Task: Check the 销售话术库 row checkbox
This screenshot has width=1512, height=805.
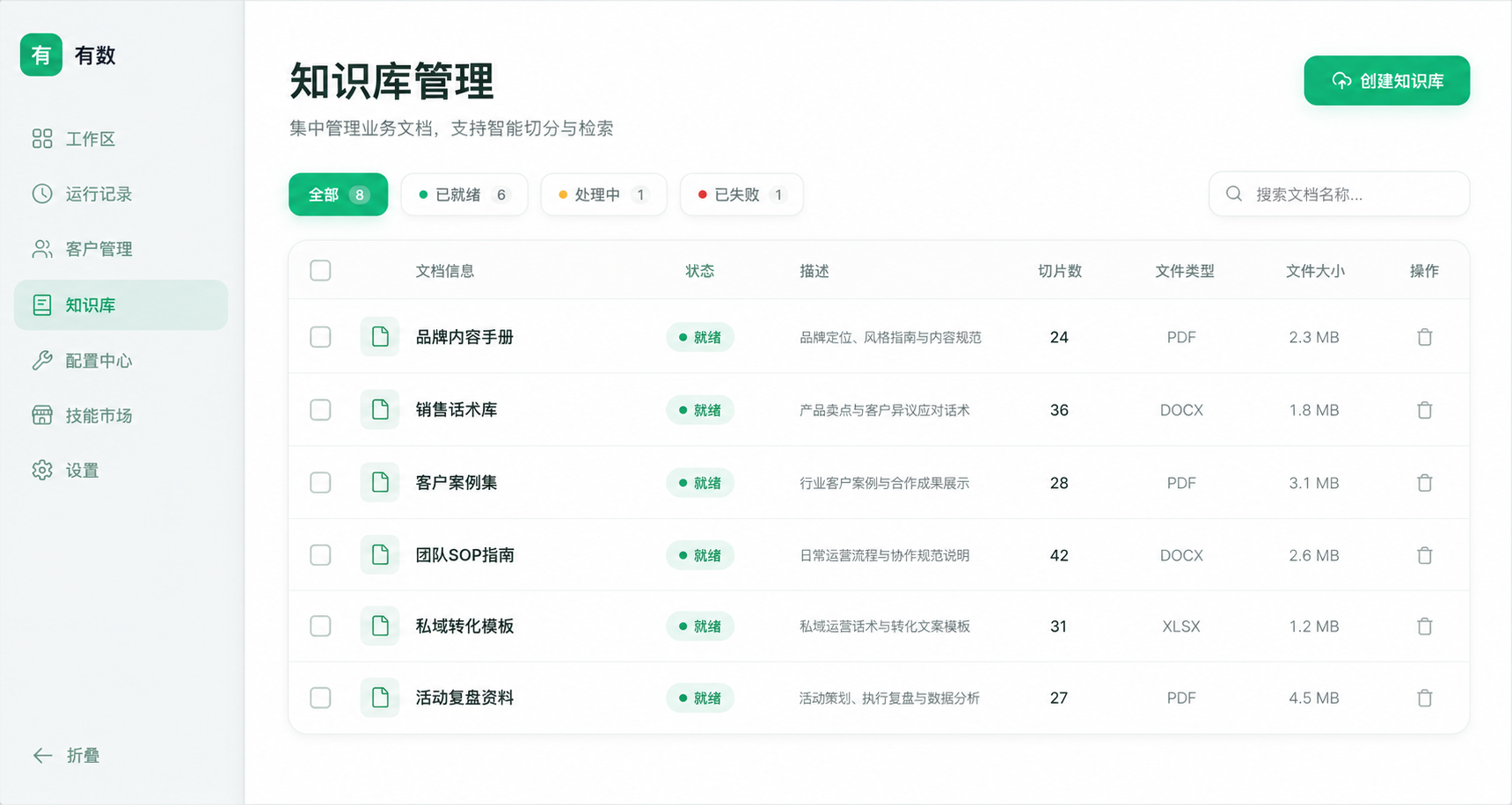Action: [x=320, y=410]
